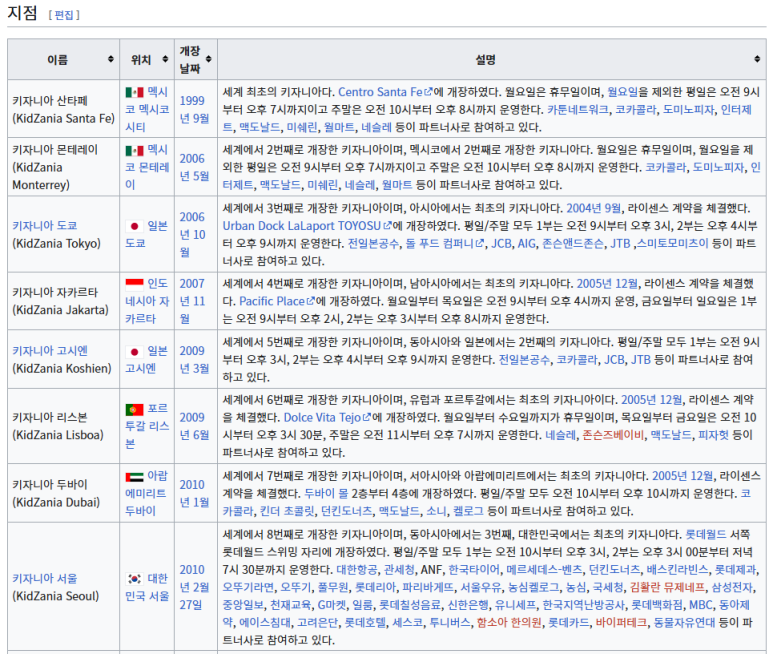Select 키자니아 몬테레이 (KidZania Monterrey) name cell

[64, 167]
